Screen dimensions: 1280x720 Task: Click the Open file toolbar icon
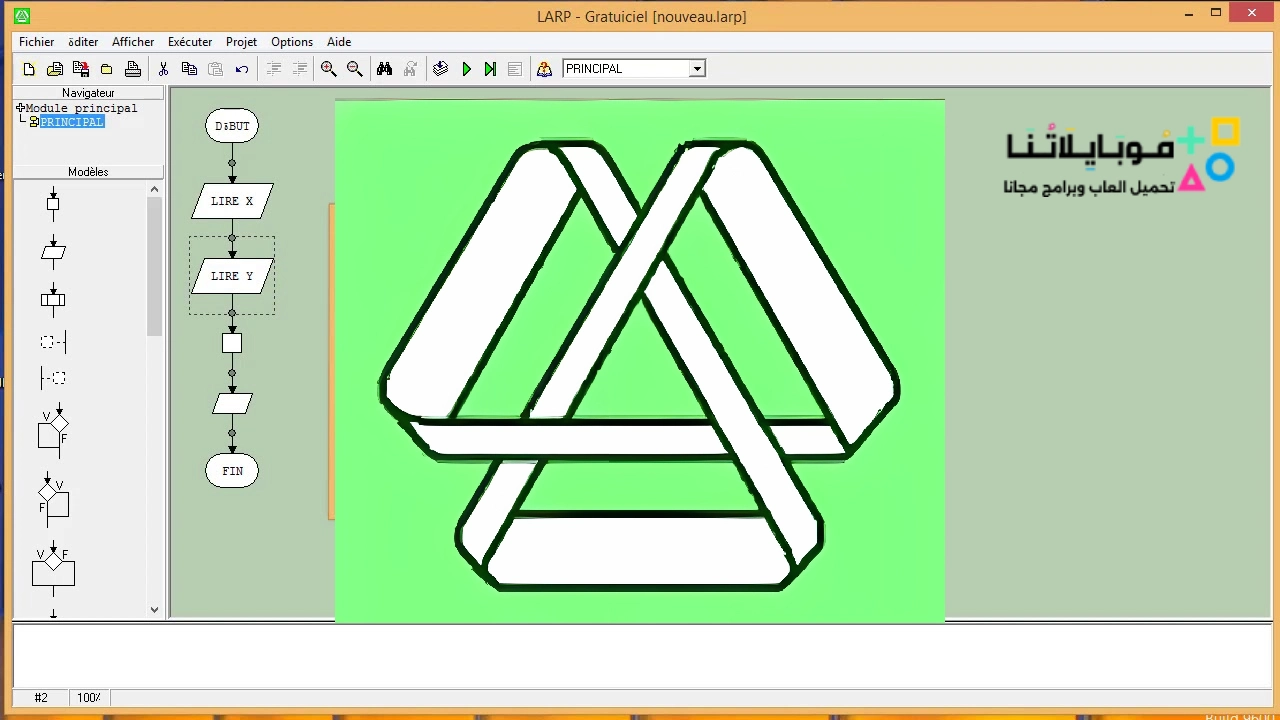coord(55,69)
